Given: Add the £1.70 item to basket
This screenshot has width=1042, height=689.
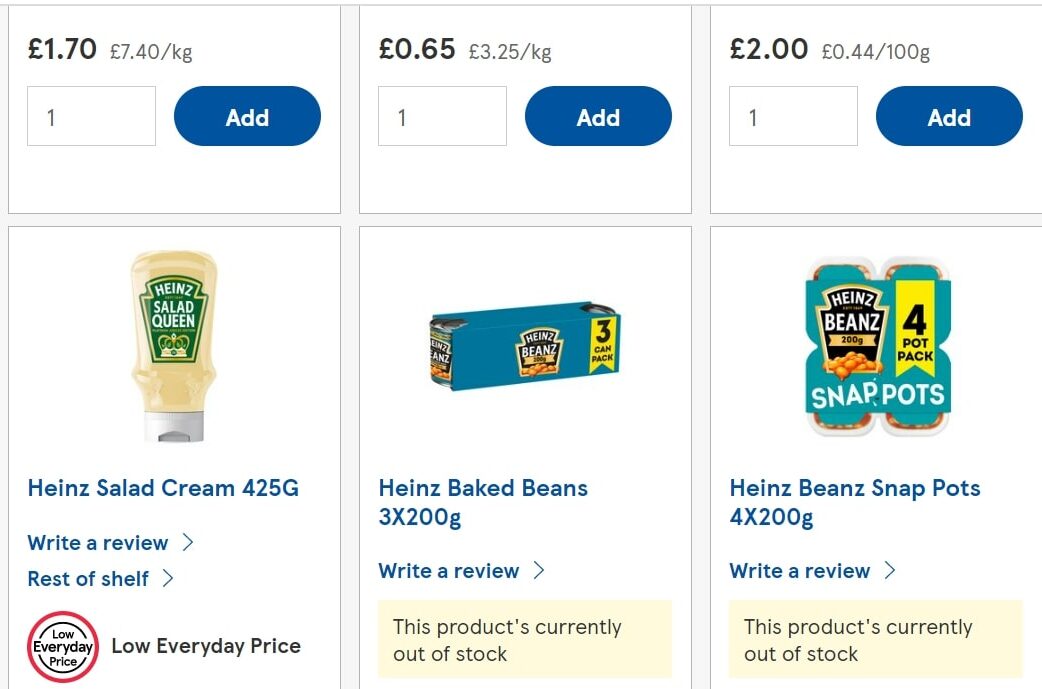Looking at the screenshot, I should click(247, 117).
